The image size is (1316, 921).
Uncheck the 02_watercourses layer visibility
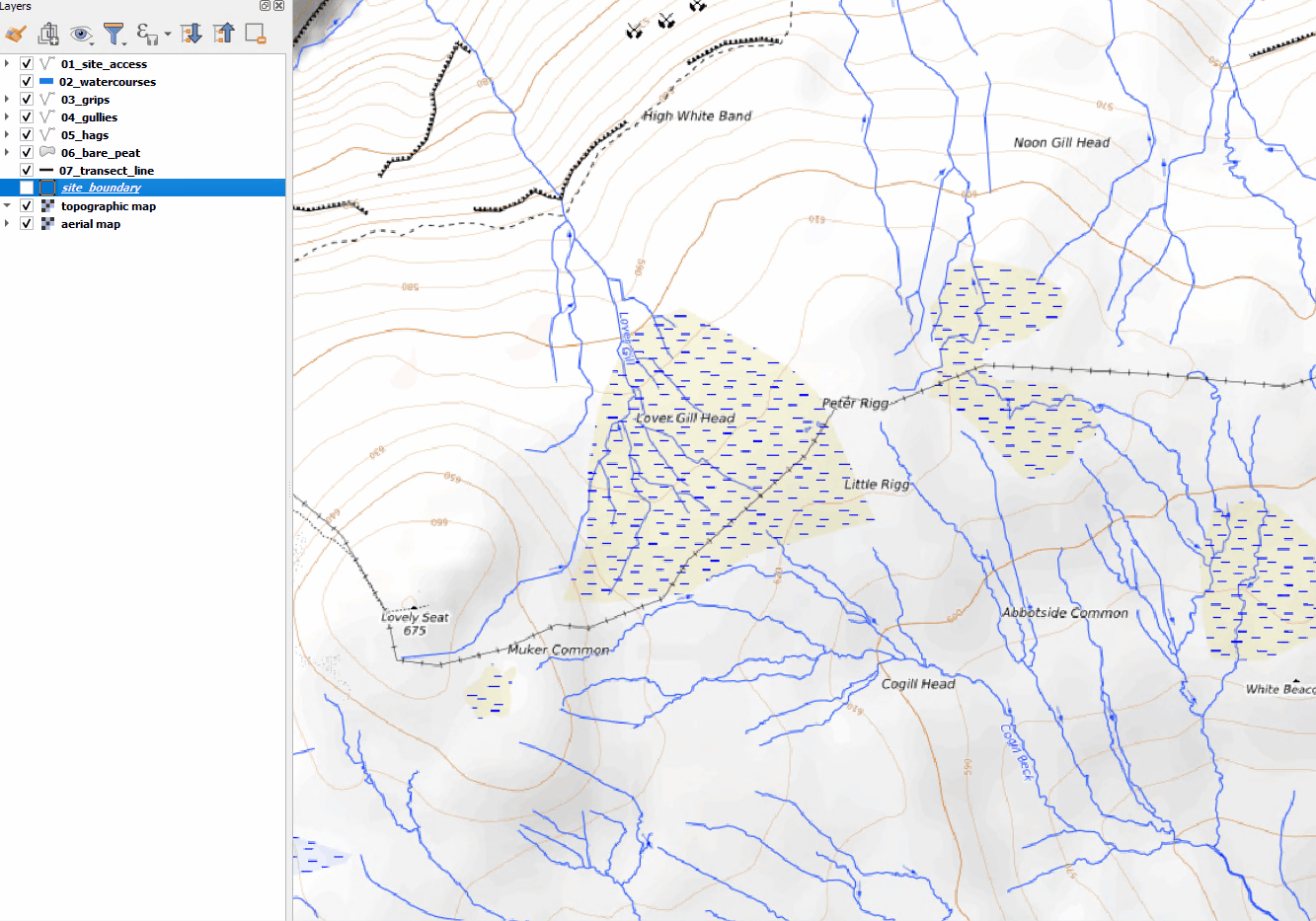tap(27, 82)
